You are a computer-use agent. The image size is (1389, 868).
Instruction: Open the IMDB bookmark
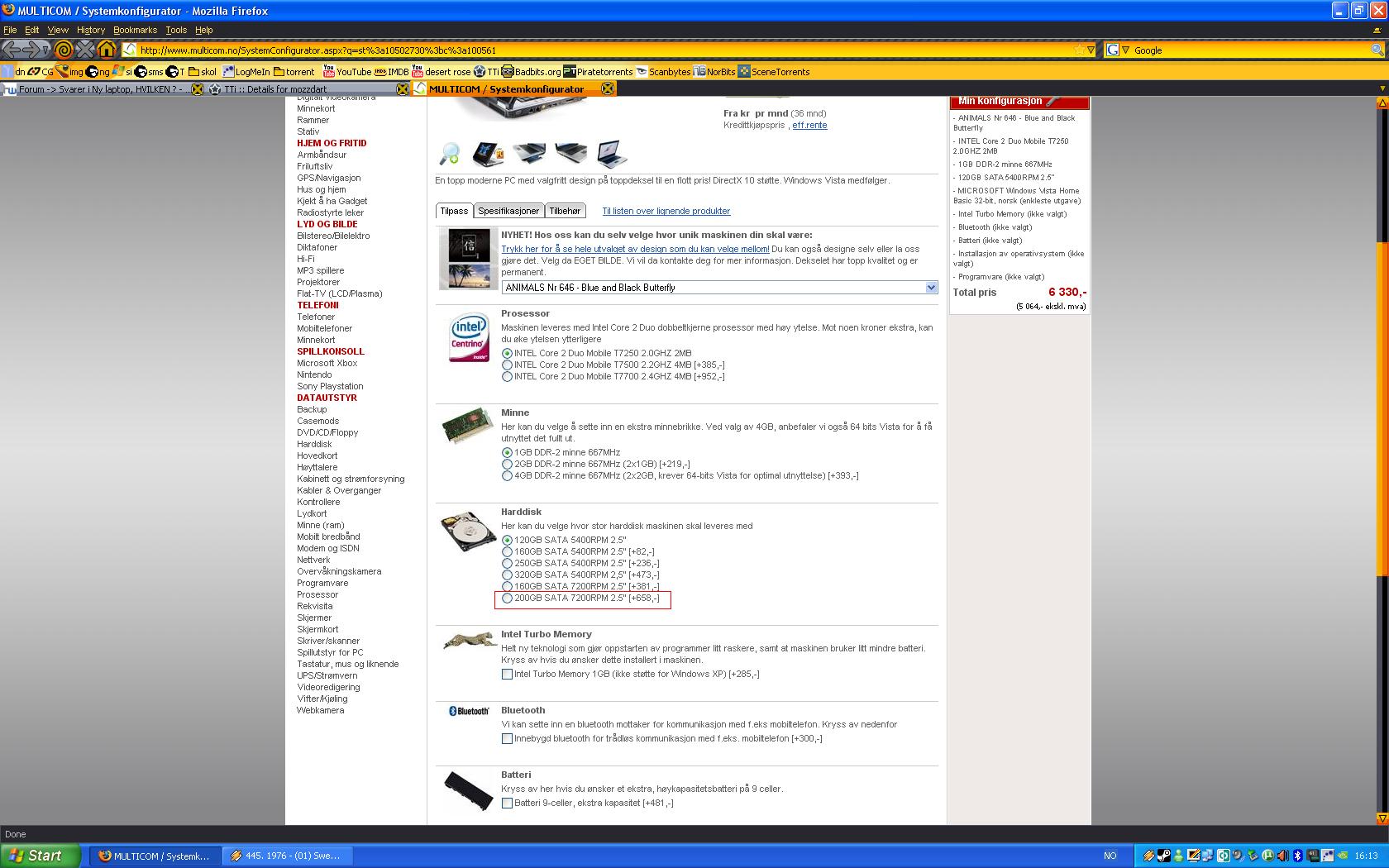pos(392,72)
